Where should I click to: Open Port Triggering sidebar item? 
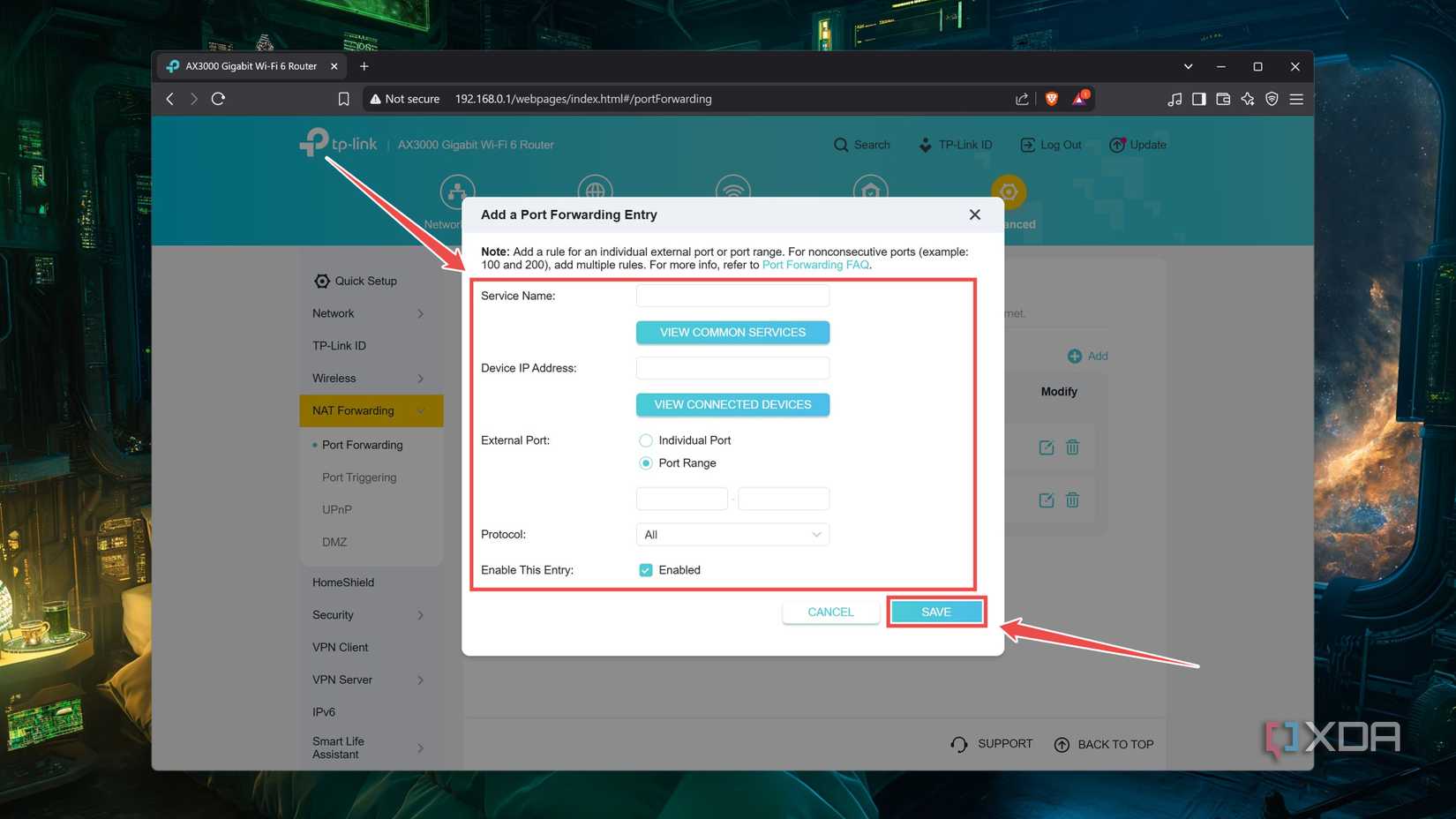(x=359, y=477)
